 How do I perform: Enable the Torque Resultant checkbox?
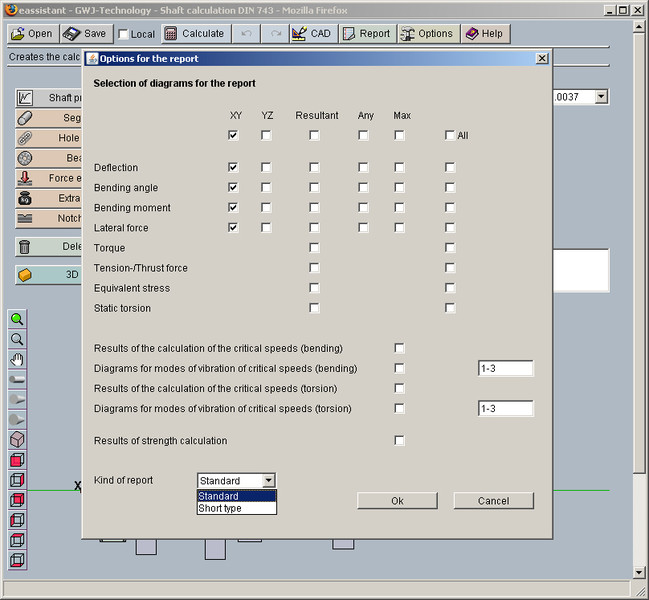[x=314, y=248]
